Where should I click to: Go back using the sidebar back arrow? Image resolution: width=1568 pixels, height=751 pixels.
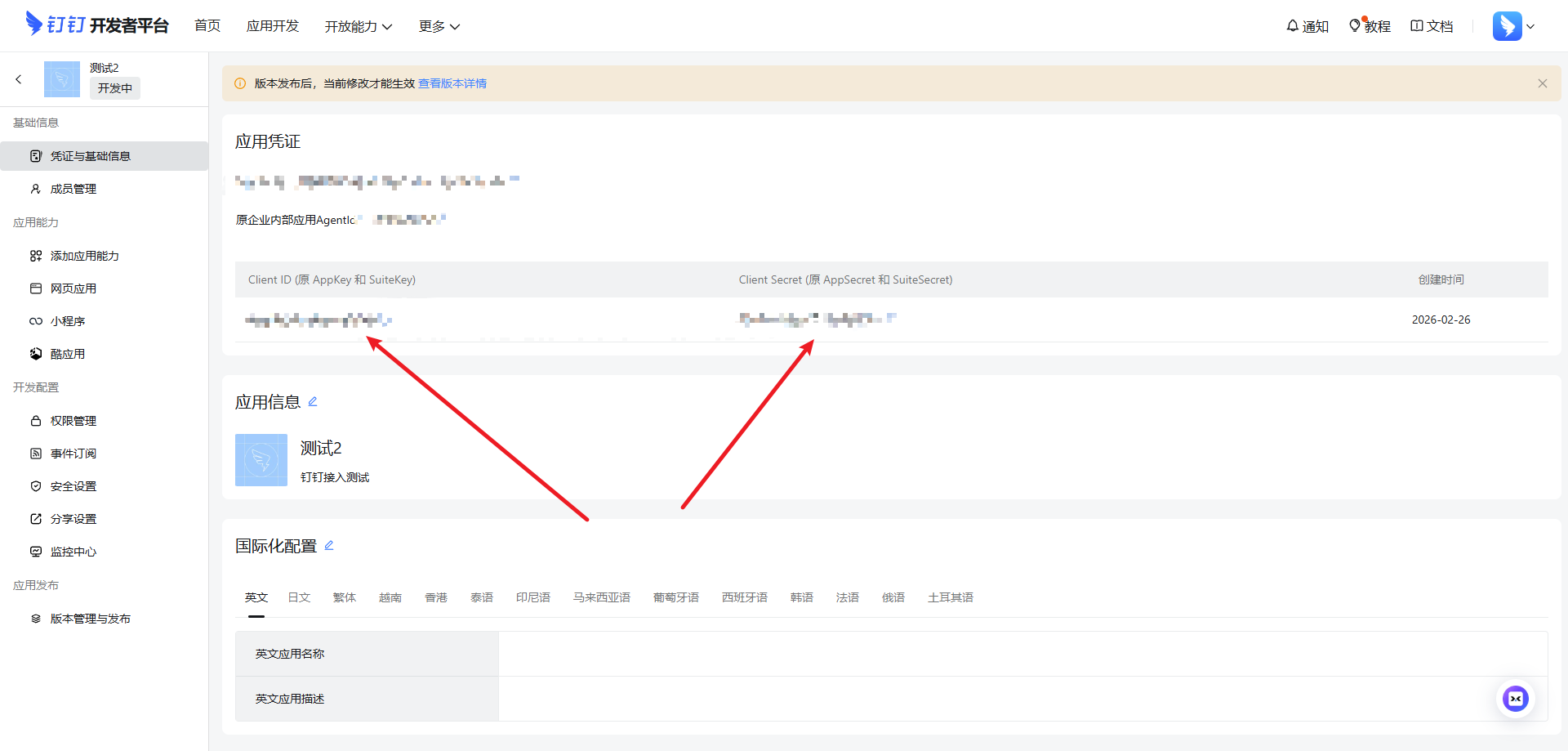(19, 79)
